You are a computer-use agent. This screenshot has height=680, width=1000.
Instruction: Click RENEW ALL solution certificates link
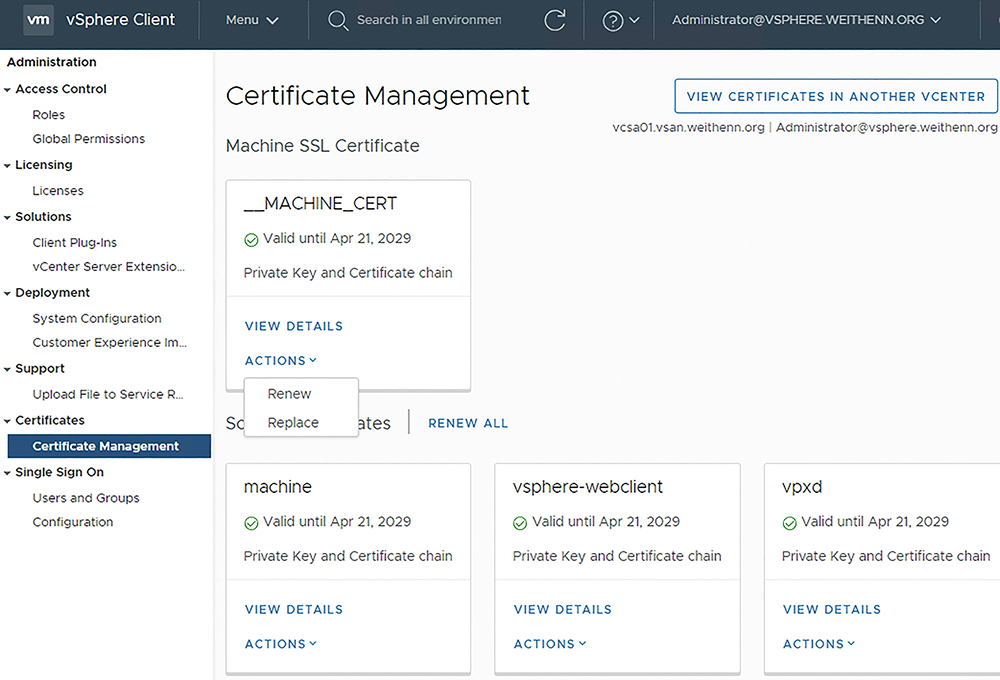(468, 423)
